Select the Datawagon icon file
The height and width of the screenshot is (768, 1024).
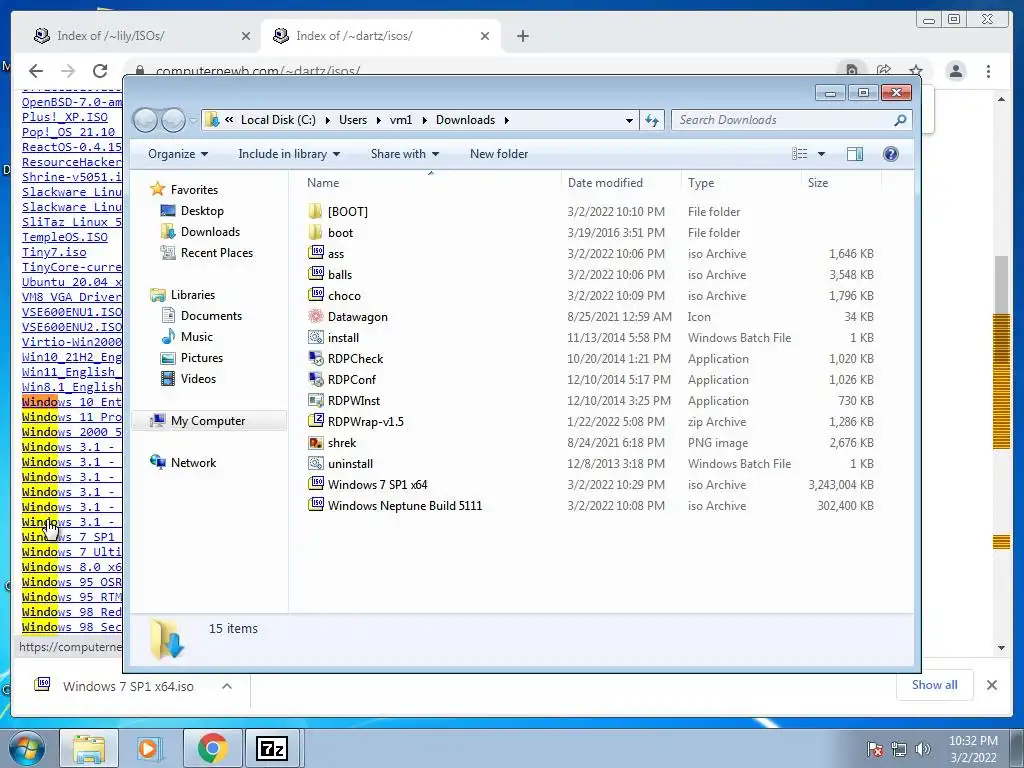click(315, 317)
